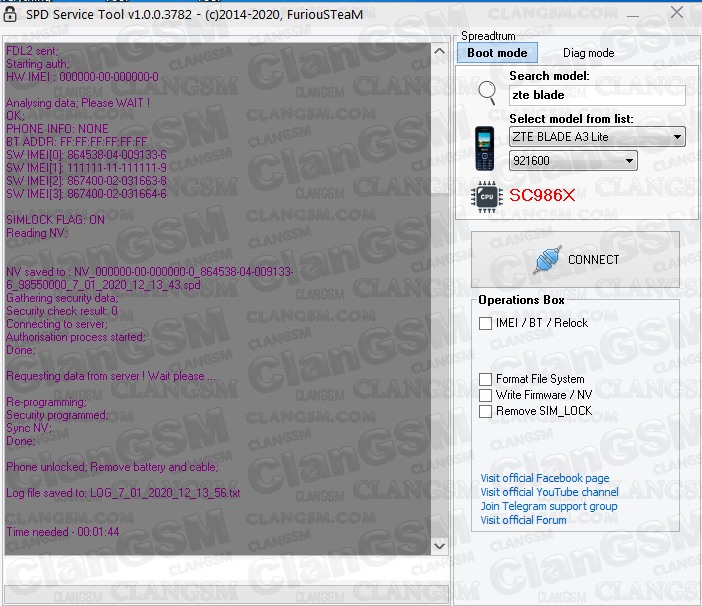Switch to the Diag mode tab
The image size is (702, 606).
tap(588, 53)
